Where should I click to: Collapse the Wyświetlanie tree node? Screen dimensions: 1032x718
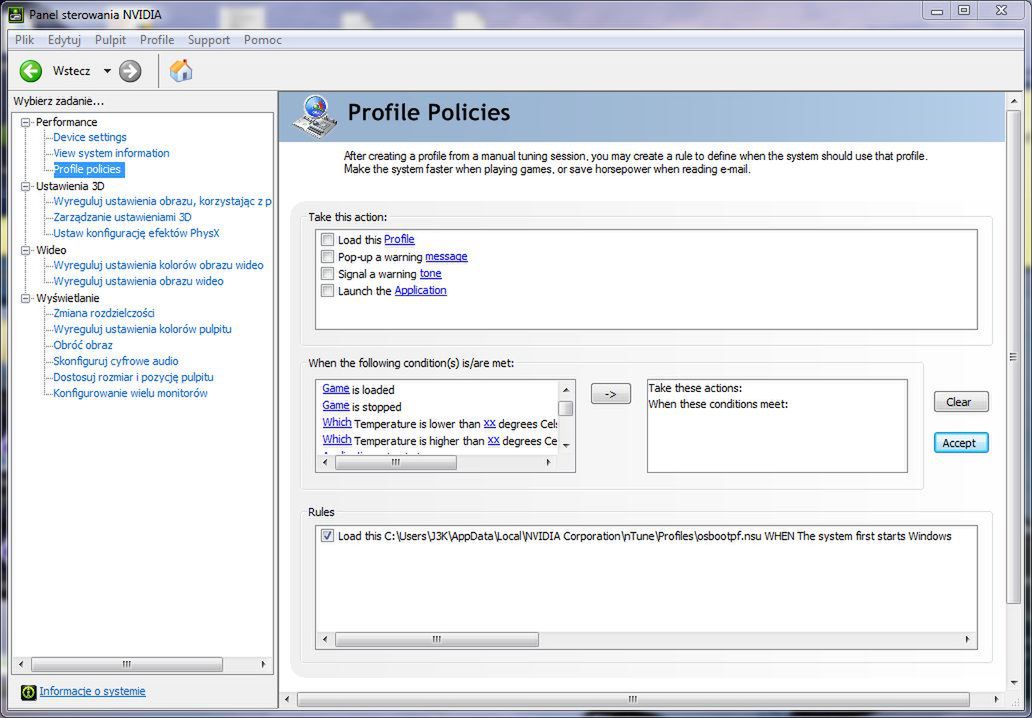tap(26, 298)
